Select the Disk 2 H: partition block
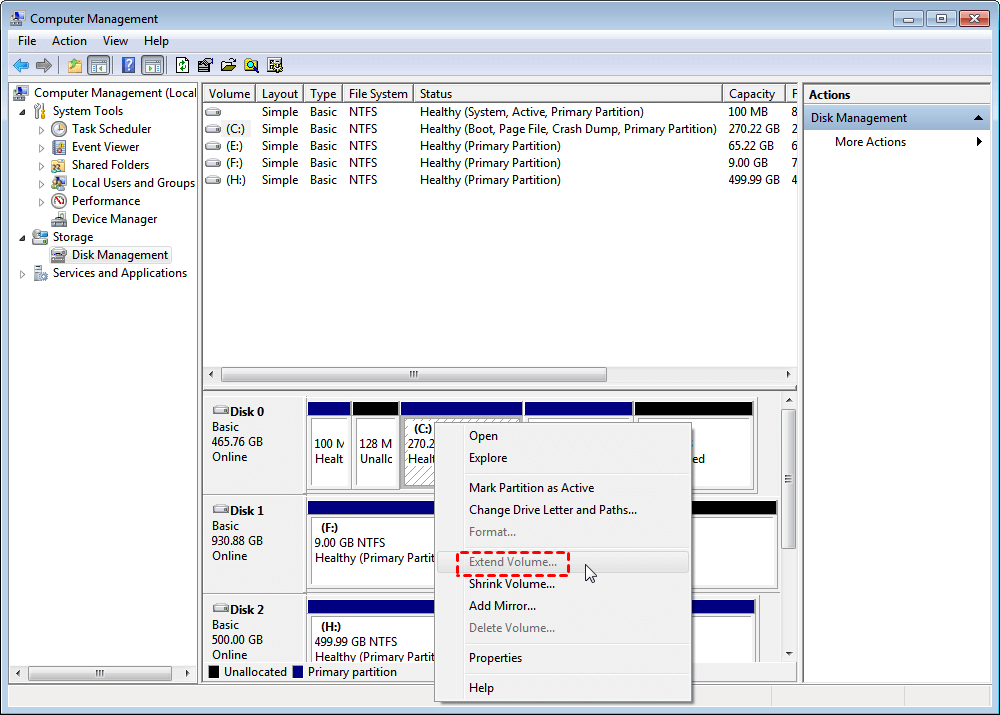 click(x=372, y=639)
